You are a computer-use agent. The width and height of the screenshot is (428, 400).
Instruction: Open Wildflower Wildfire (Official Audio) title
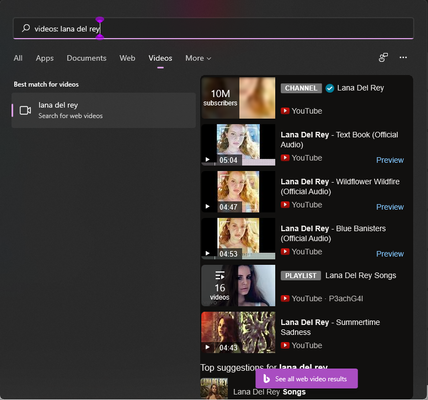click(340, 186)
